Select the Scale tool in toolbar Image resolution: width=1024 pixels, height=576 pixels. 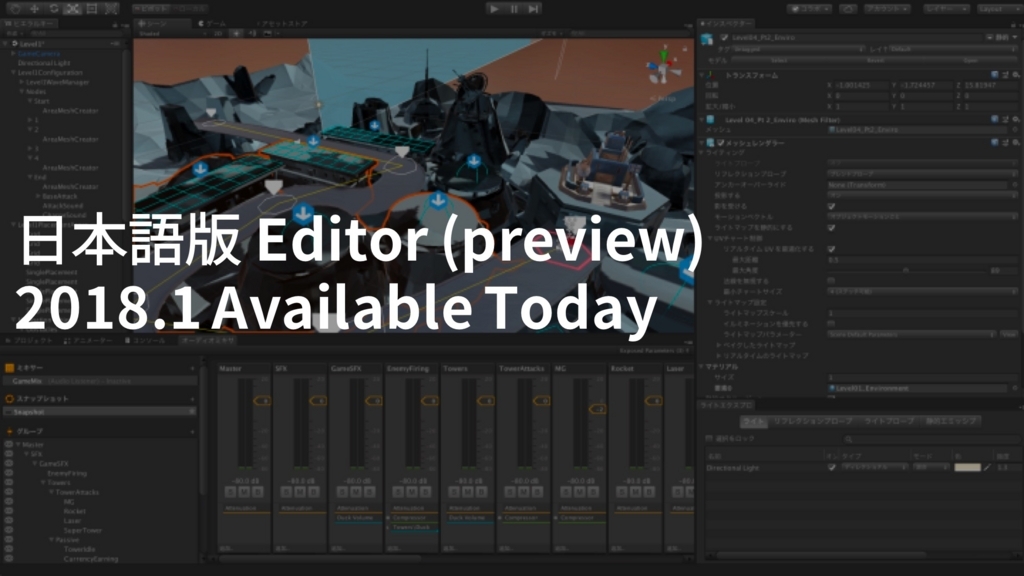[x=72, y=9]
